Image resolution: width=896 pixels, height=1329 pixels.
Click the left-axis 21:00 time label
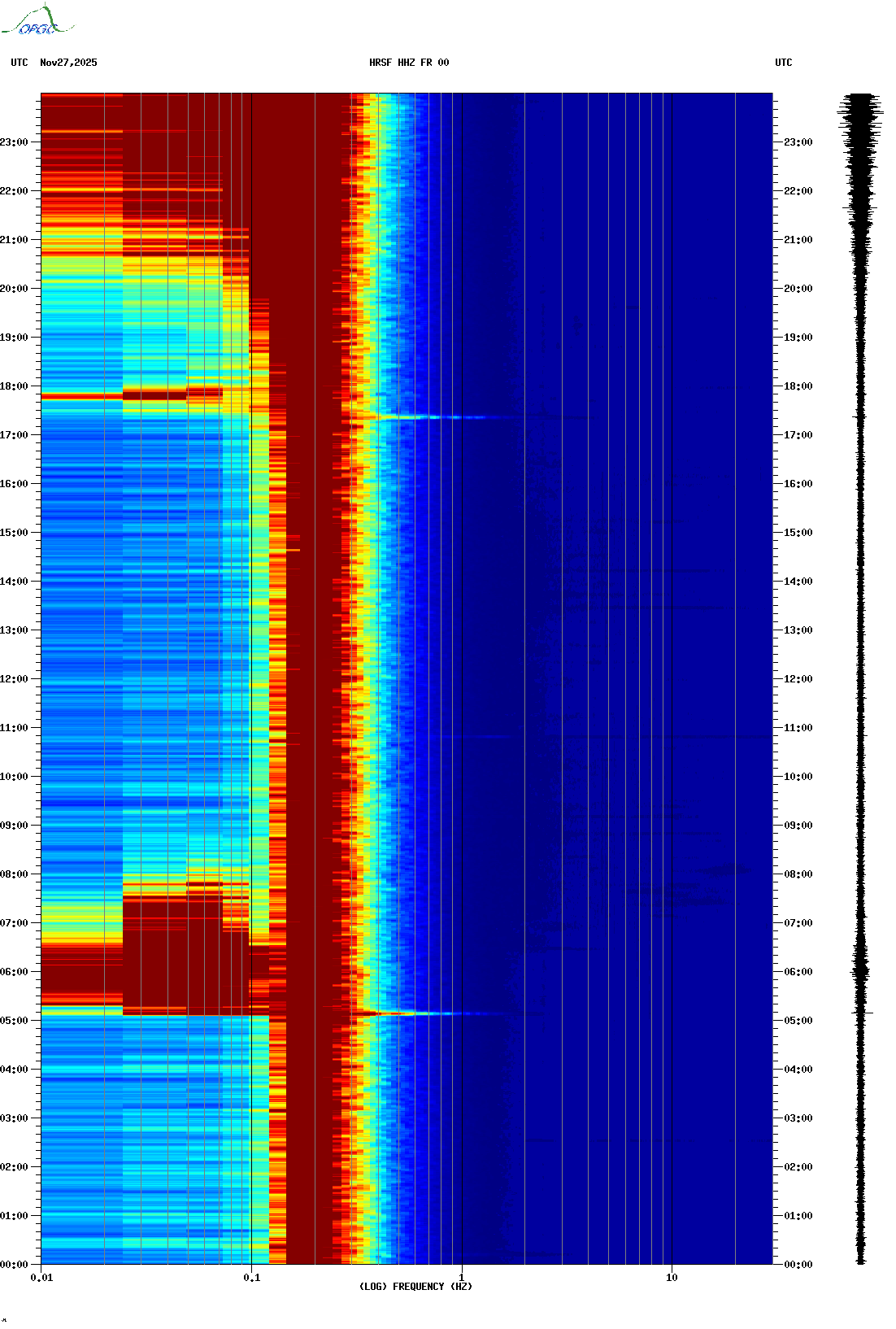14,240
